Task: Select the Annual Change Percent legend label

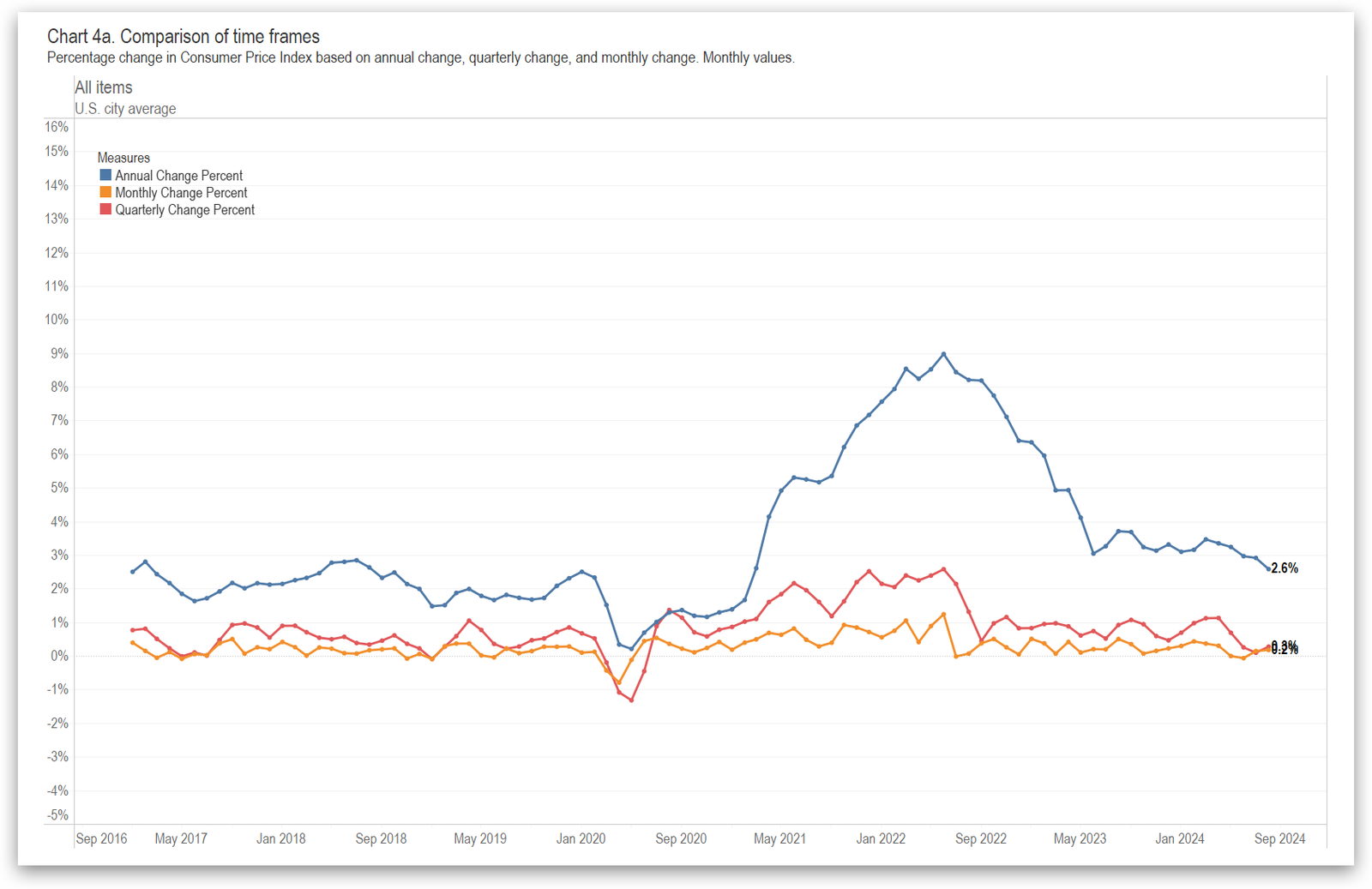Action: point(179,176)
